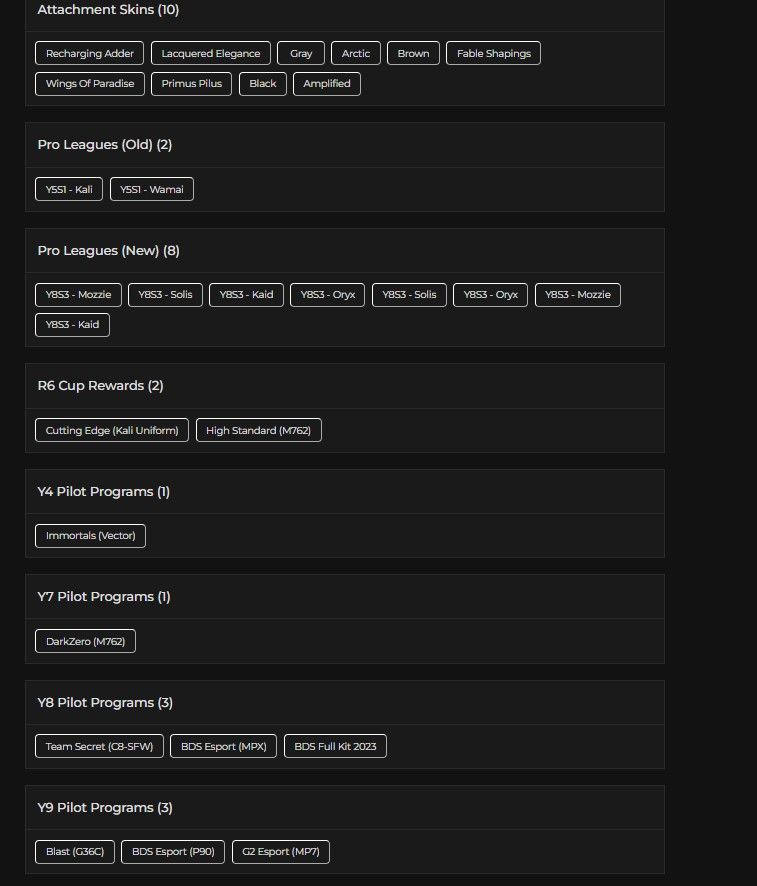Select Wings Of Paradise skin tag
This screenshot has height=886, width=757.
90,83
